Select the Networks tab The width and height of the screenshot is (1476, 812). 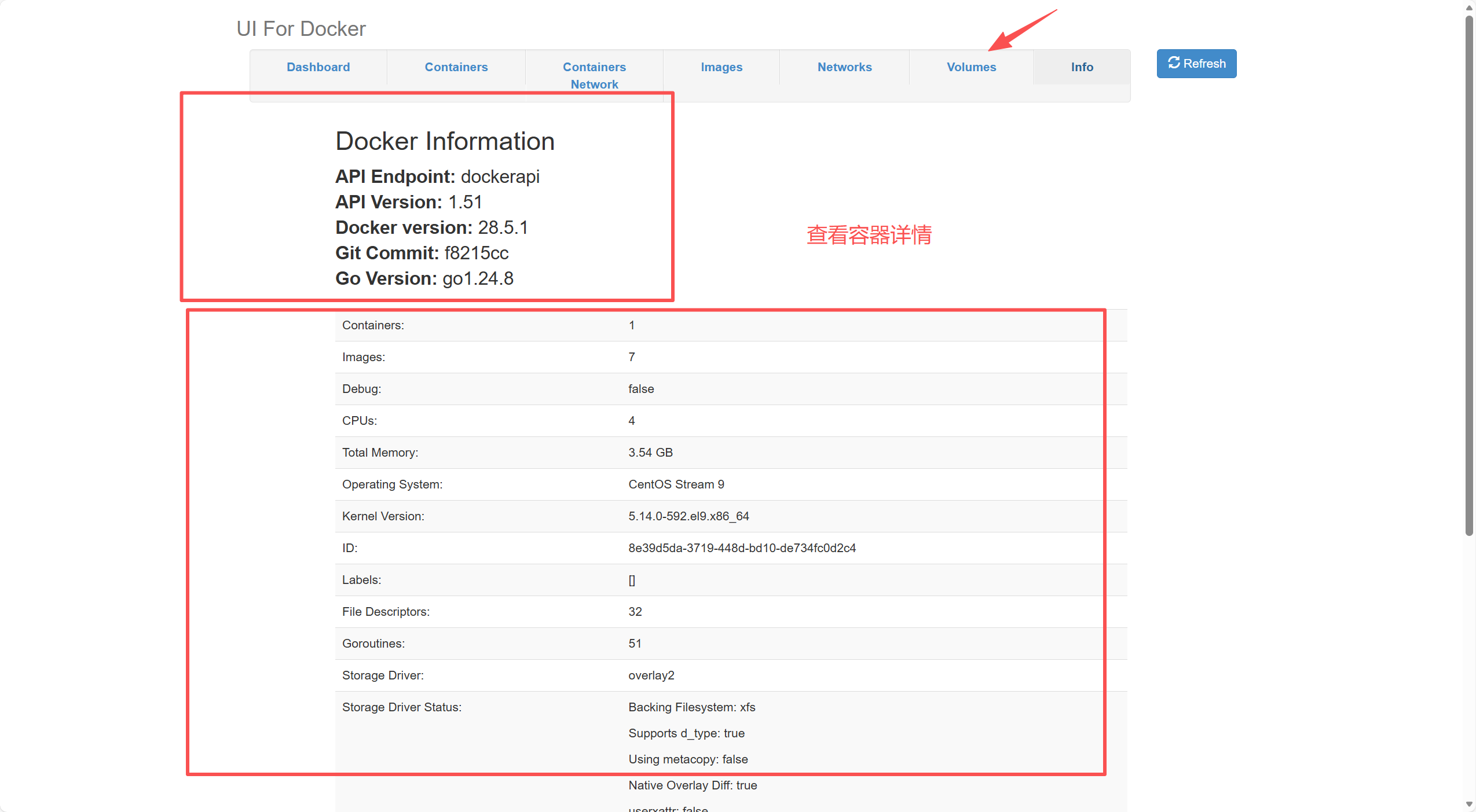[x=844, y=67]
